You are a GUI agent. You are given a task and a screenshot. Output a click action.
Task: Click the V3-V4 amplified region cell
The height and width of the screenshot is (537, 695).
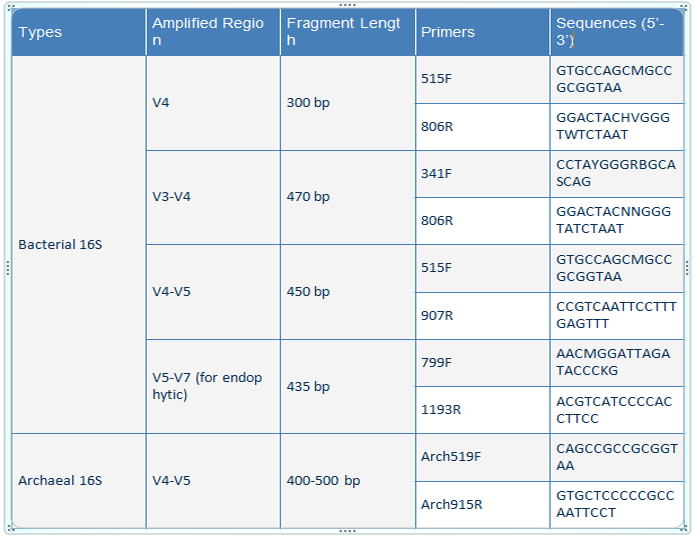[212, 197]
